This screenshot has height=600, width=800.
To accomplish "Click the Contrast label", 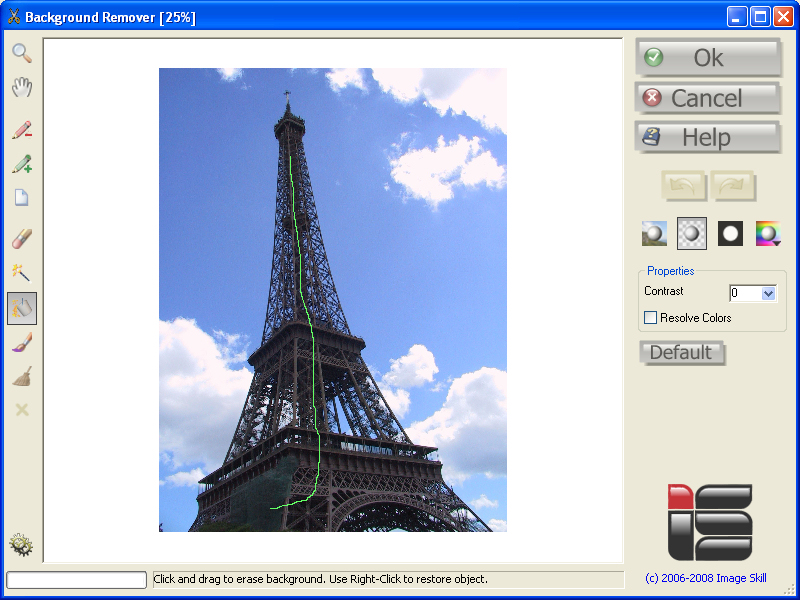I will (663, 291).
